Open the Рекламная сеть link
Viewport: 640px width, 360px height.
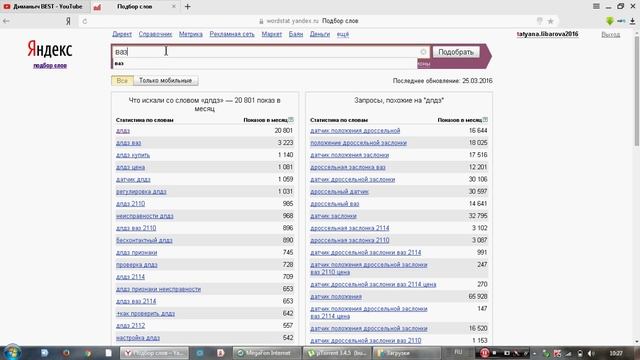(x=232, y=34)
